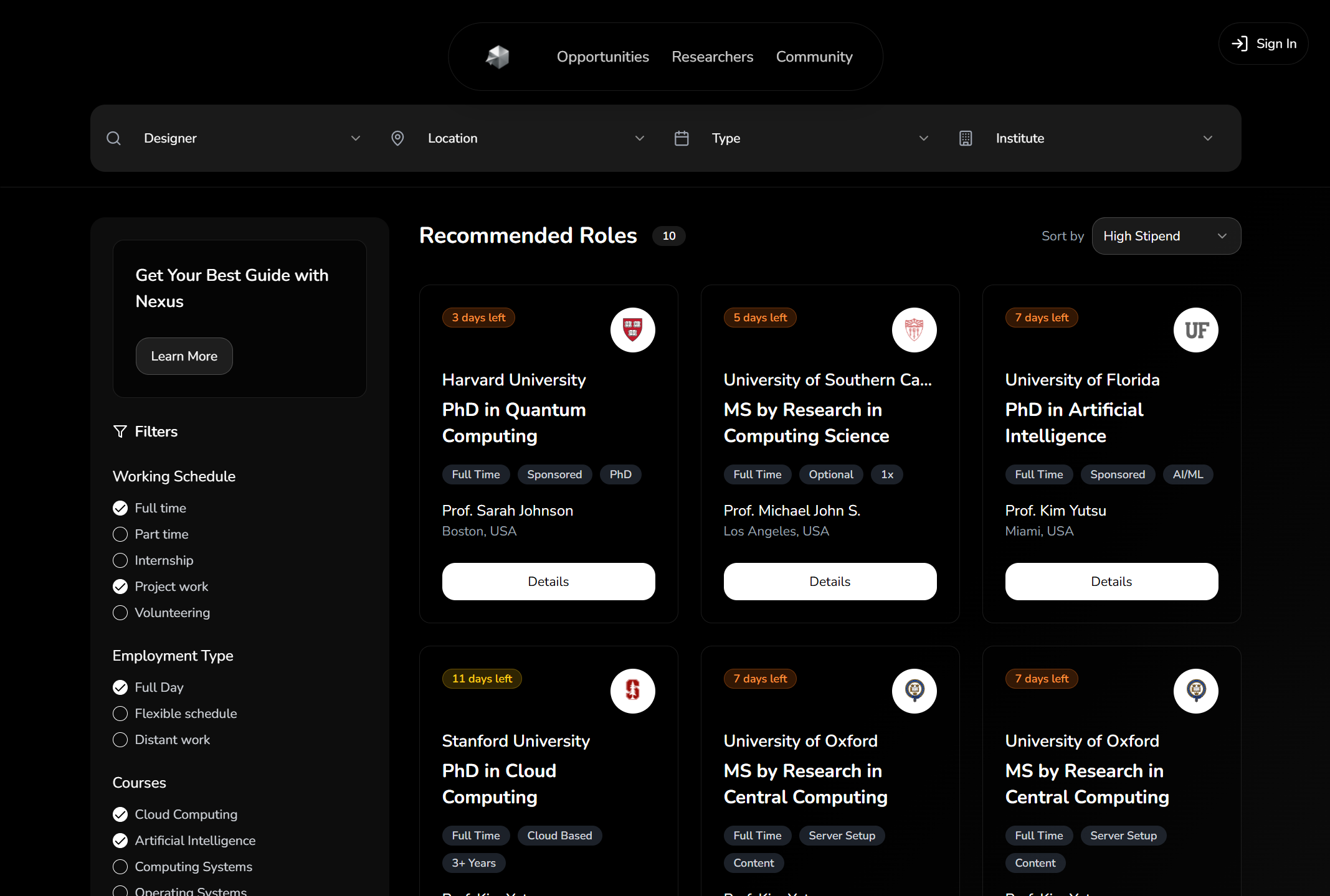Expand the Location filter dropdown
The image size is (1330, 896).
pyautogui.click(x=639, y=138)
